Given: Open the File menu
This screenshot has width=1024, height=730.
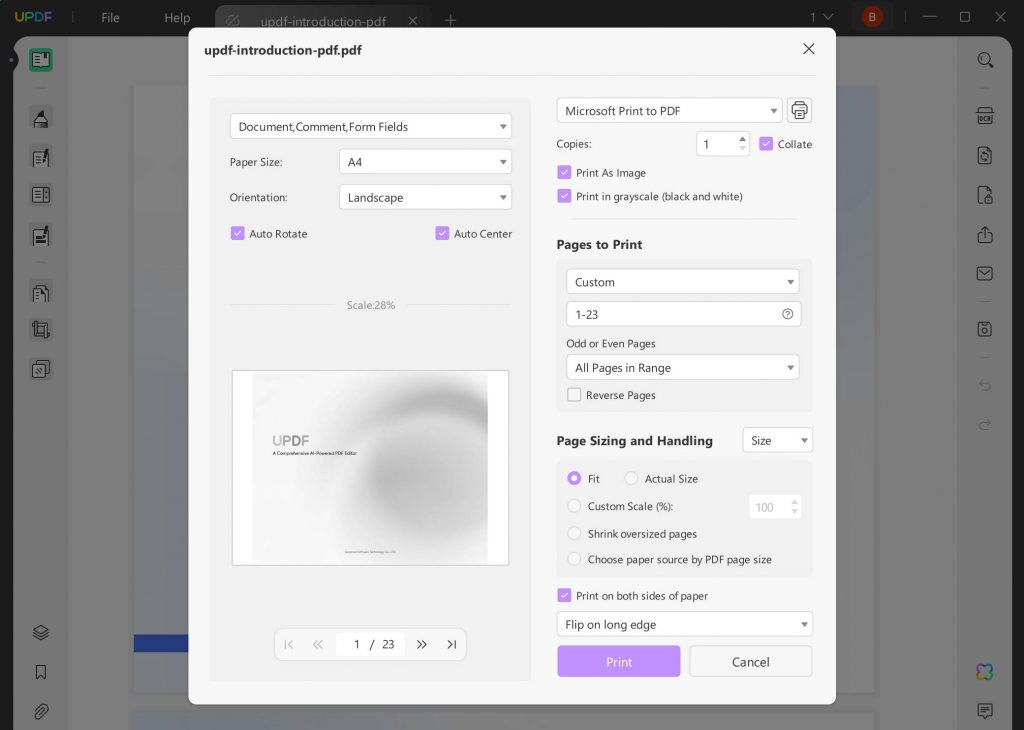Looking at the screenshot, I should 110,18.
